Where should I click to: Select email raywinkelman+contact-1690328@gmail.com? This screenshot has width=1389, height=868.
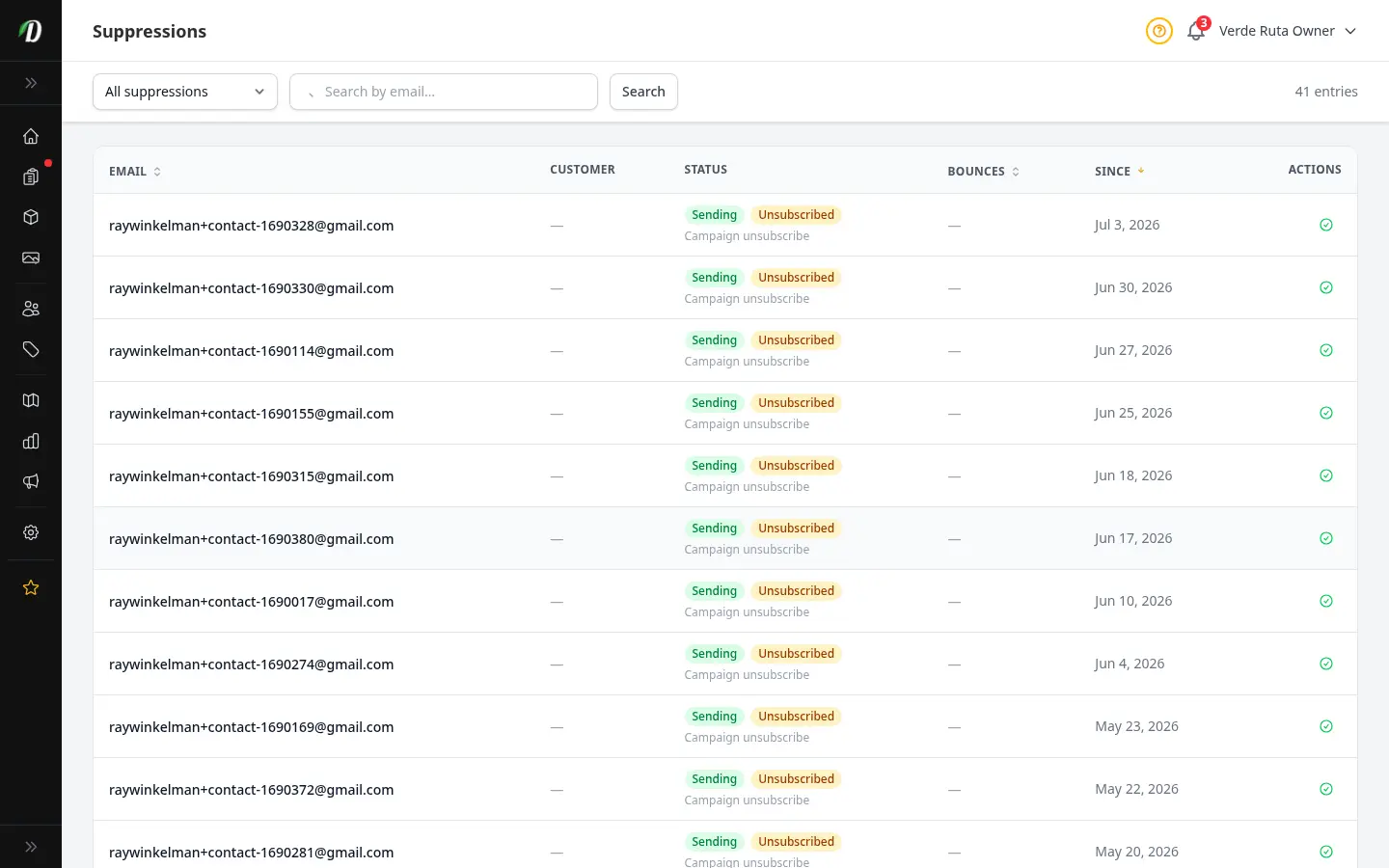click(x=251, y=226)
